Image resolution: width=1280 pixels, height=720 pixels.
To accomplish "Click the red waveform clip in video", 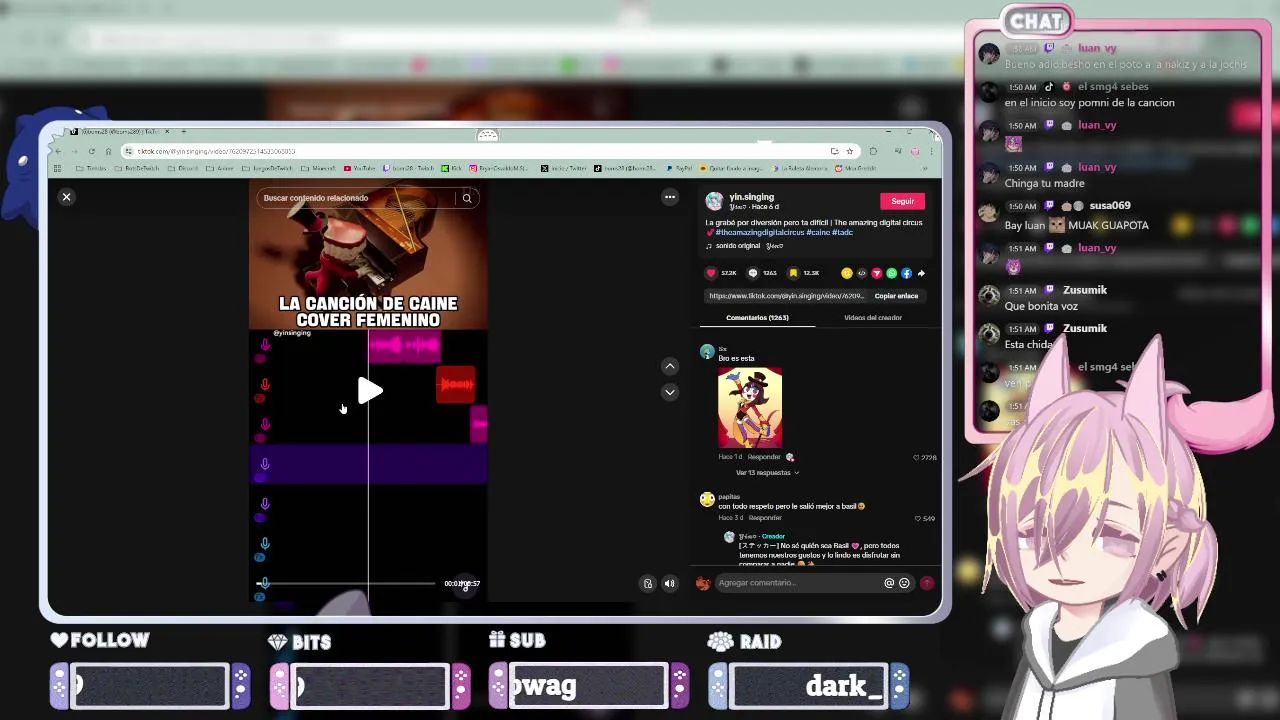I will click(456, 385).
